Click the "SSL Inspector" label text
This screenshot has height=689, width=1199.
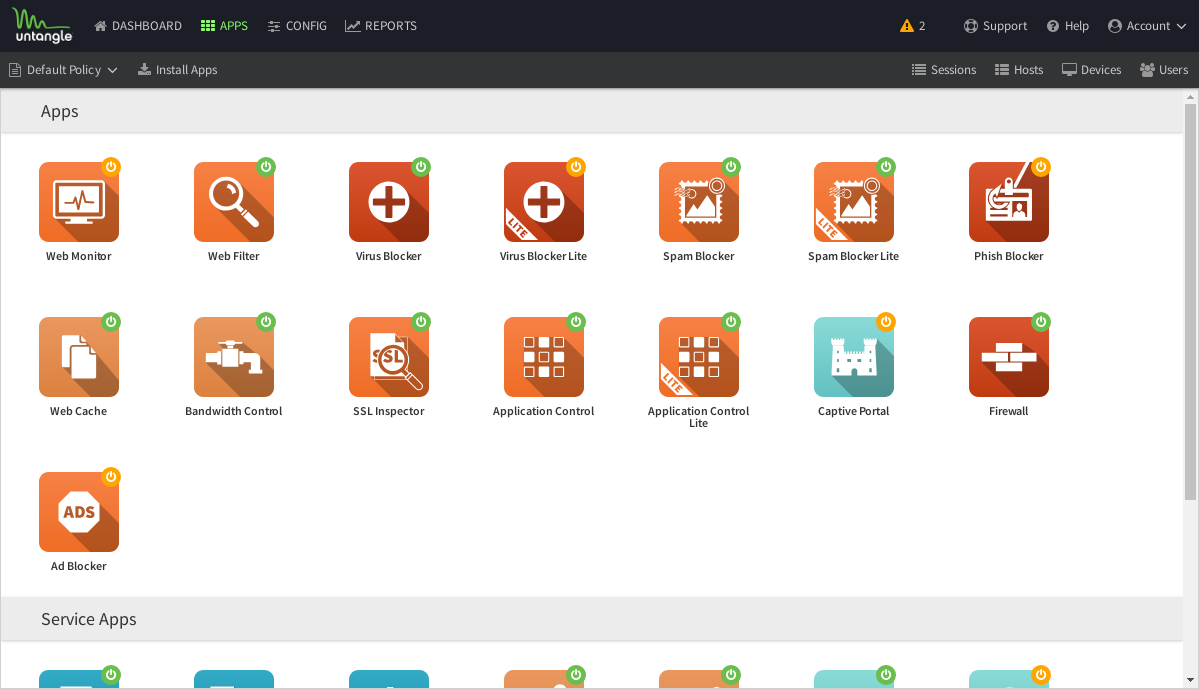388,411
